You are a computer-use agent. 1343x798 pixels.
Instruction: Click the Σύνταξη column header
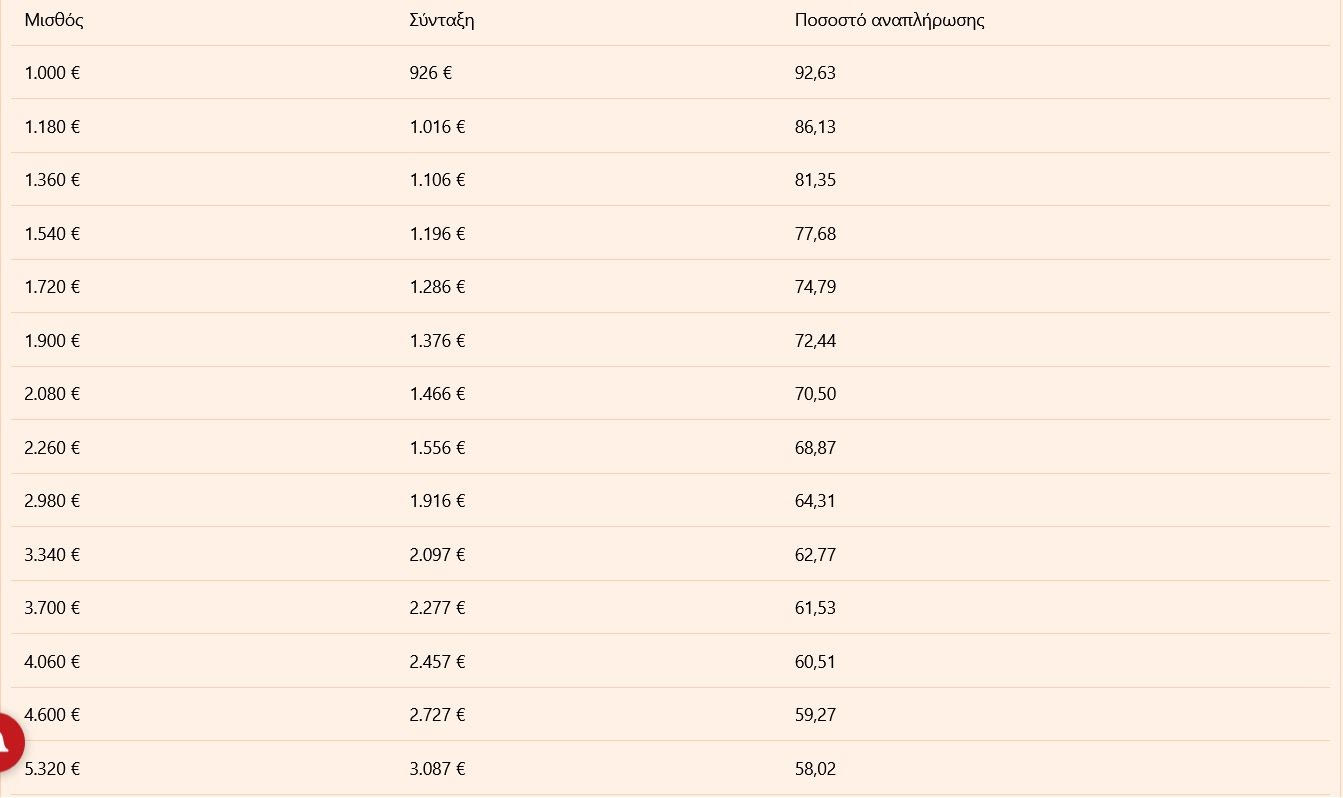point(441,20)
